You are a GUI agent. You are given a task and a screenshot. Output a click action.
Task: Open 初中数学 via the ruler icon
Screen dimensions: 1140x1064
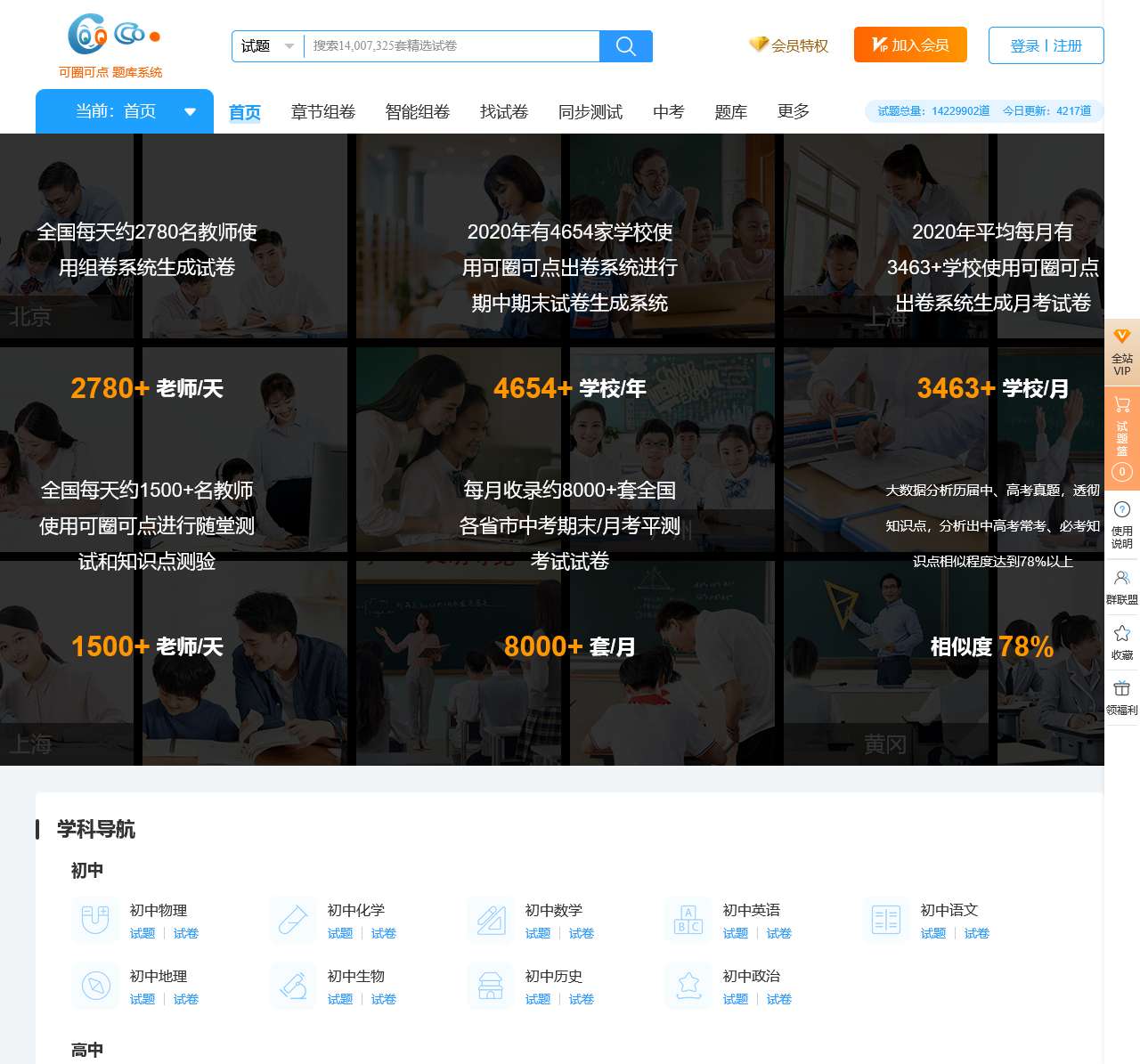click(490, 919)
